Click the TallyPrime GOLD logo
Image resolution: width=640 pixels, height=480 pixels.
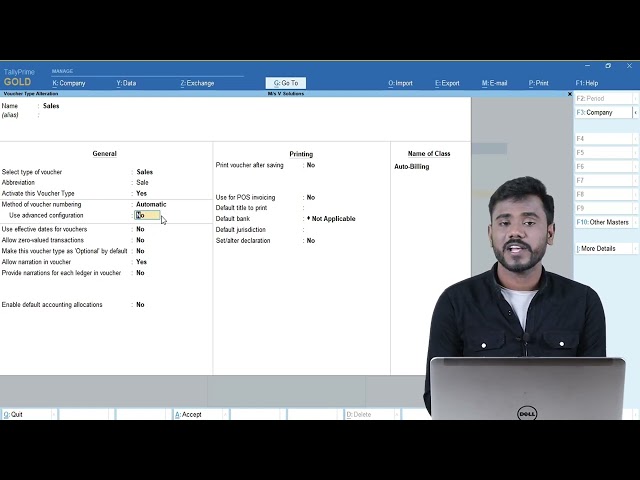19,77
